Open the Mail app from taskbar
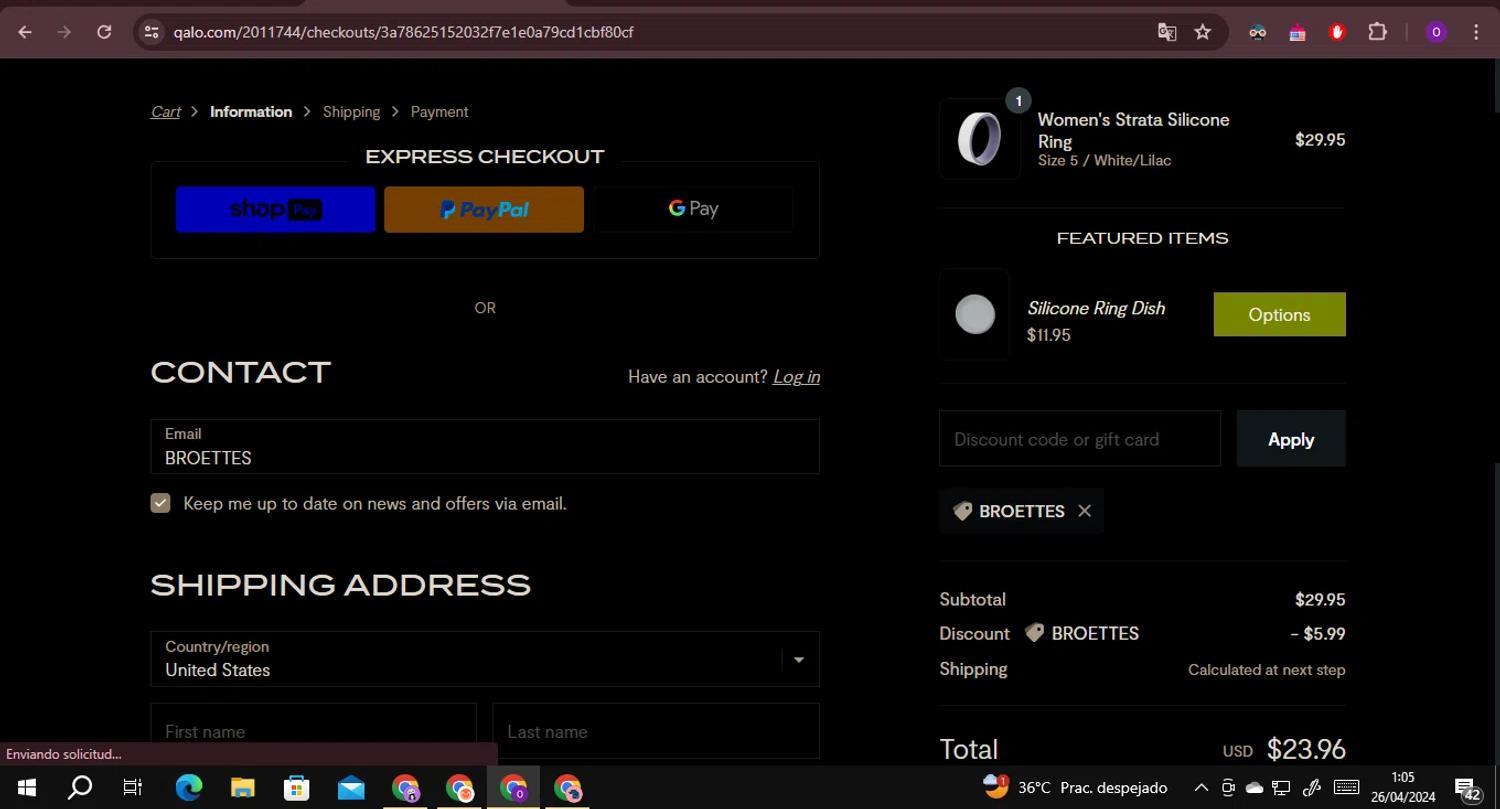 (351, 788)
